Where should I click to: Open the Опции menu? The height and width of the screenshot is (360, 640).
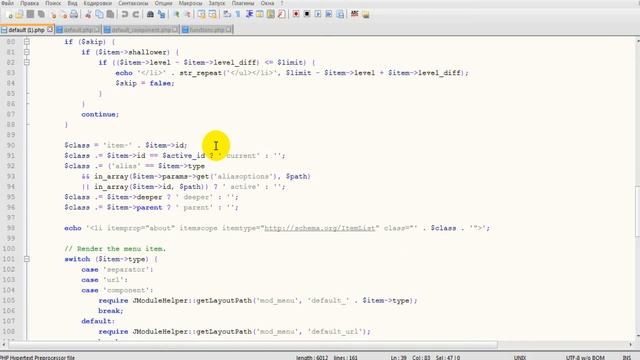163,3
